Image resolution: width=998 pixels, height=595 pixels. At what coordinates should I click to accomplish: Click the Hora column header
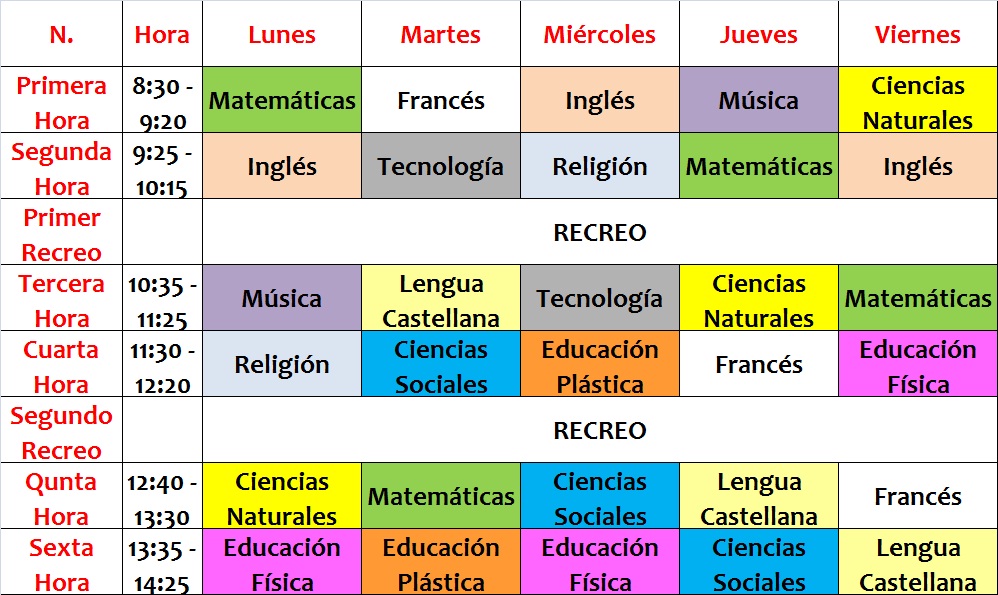[x=162, y=34]
